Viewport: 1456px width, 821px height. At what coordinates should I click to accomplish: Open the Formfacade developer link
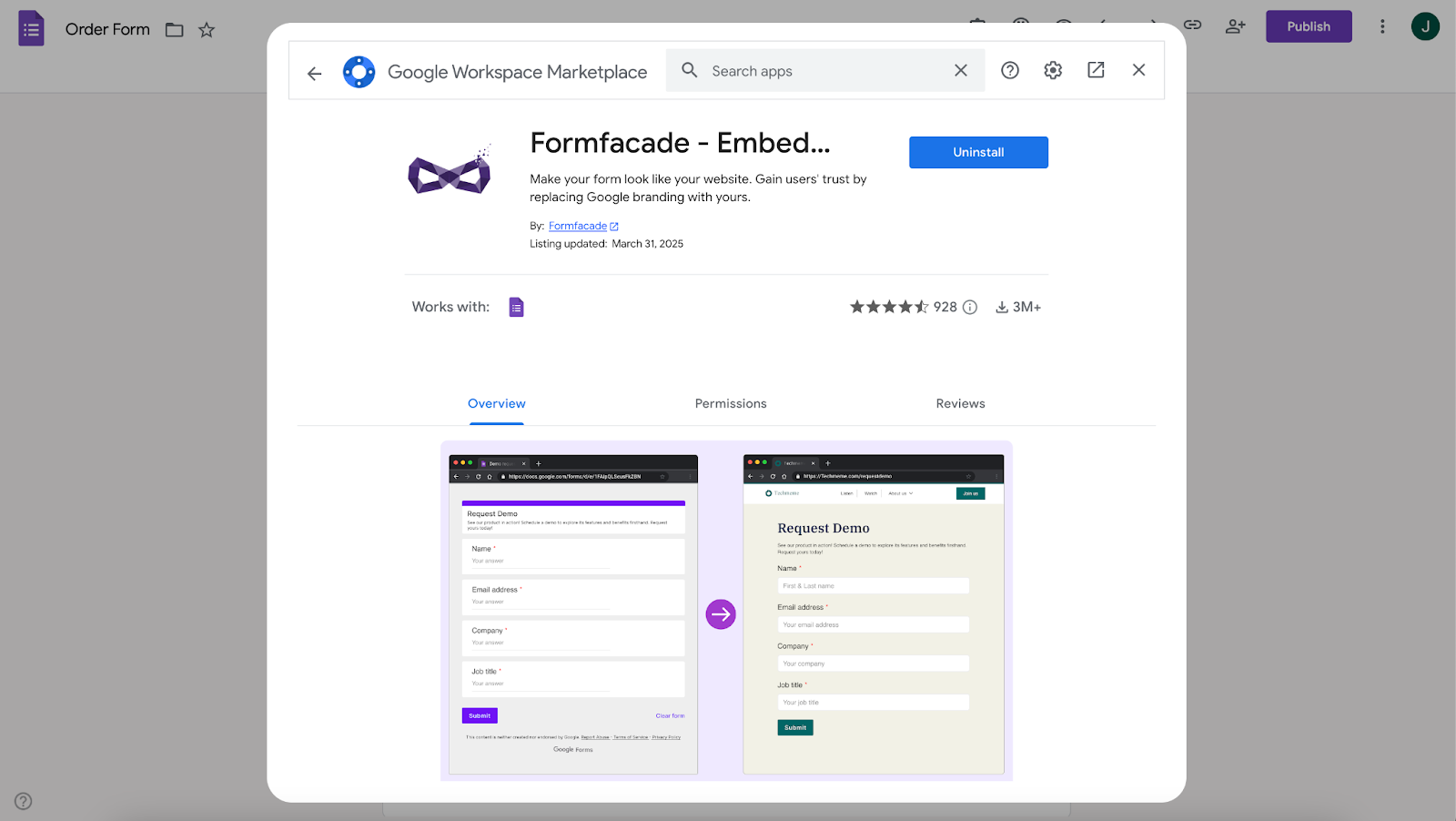coord(583,226)
